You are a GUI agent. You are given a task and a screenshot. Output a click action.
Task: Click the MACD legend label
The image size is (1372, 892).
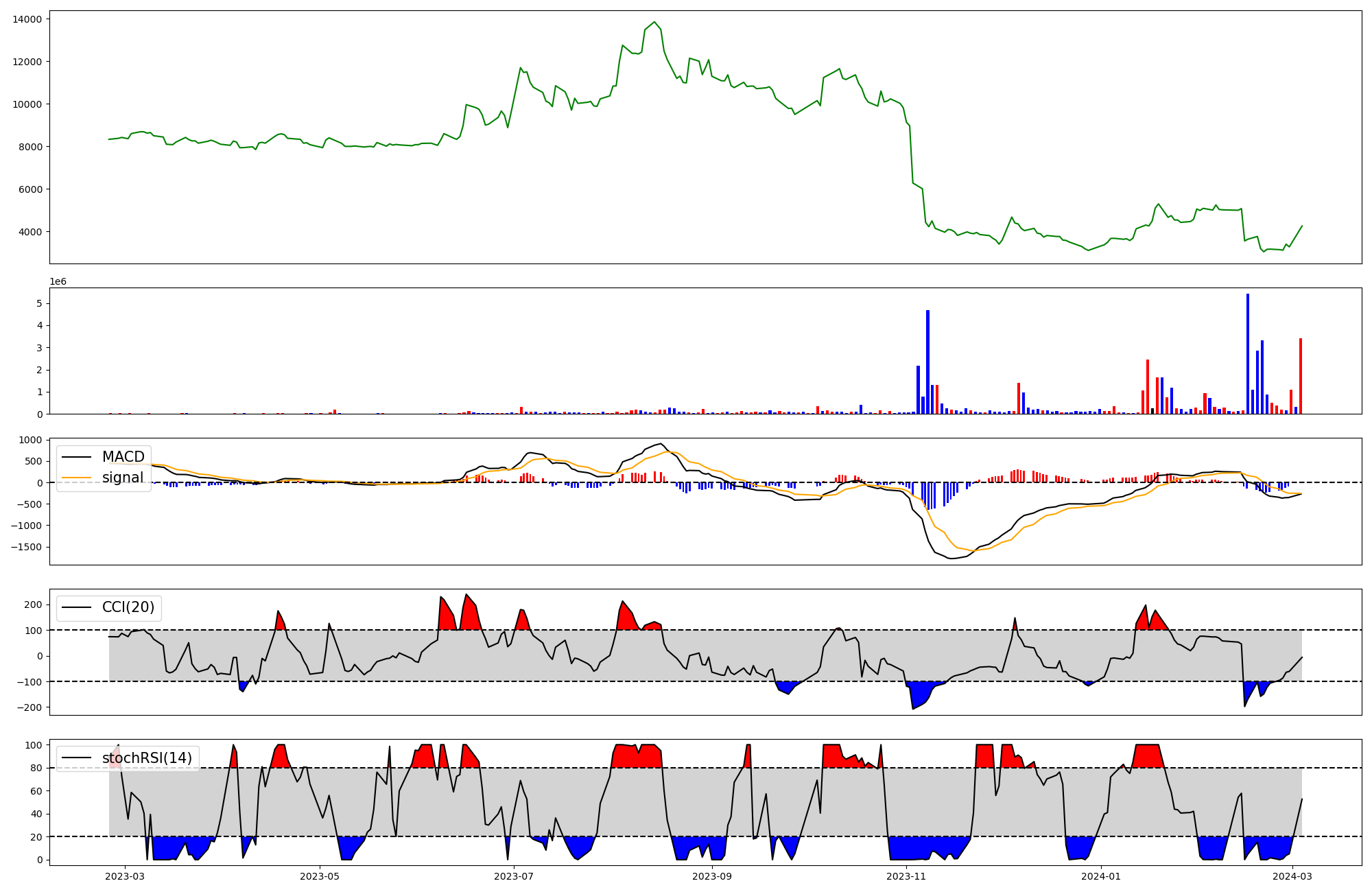(x=123, y=457)
